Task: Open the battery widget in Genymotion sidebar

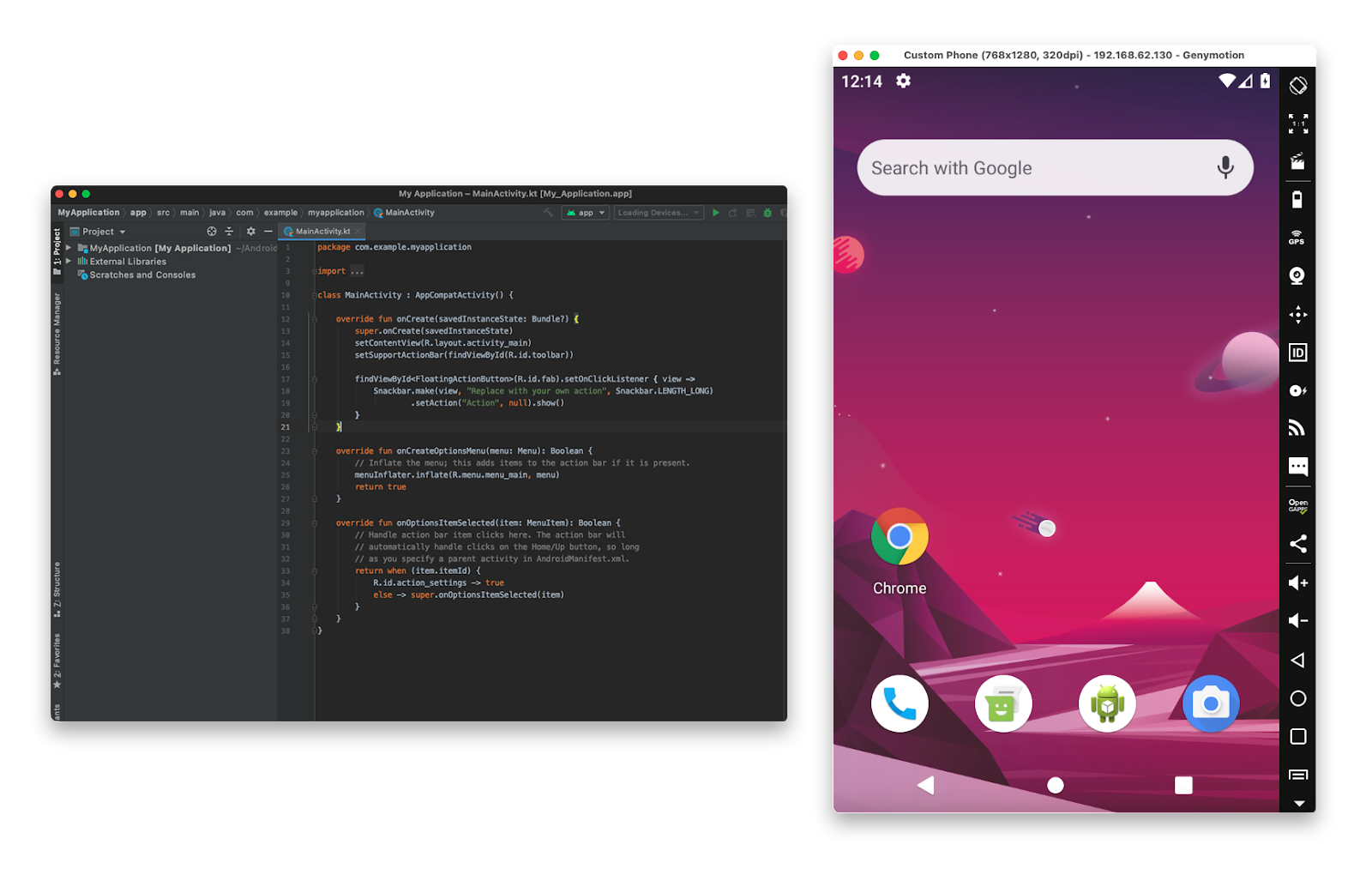Action: coord(1297,199)
